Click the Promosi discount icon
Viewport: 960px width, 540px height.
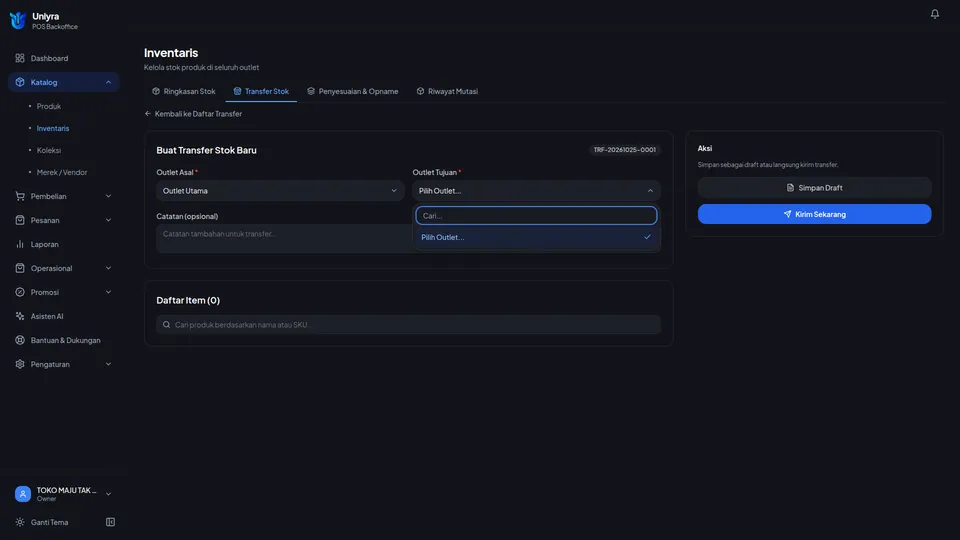click(20, 292)
